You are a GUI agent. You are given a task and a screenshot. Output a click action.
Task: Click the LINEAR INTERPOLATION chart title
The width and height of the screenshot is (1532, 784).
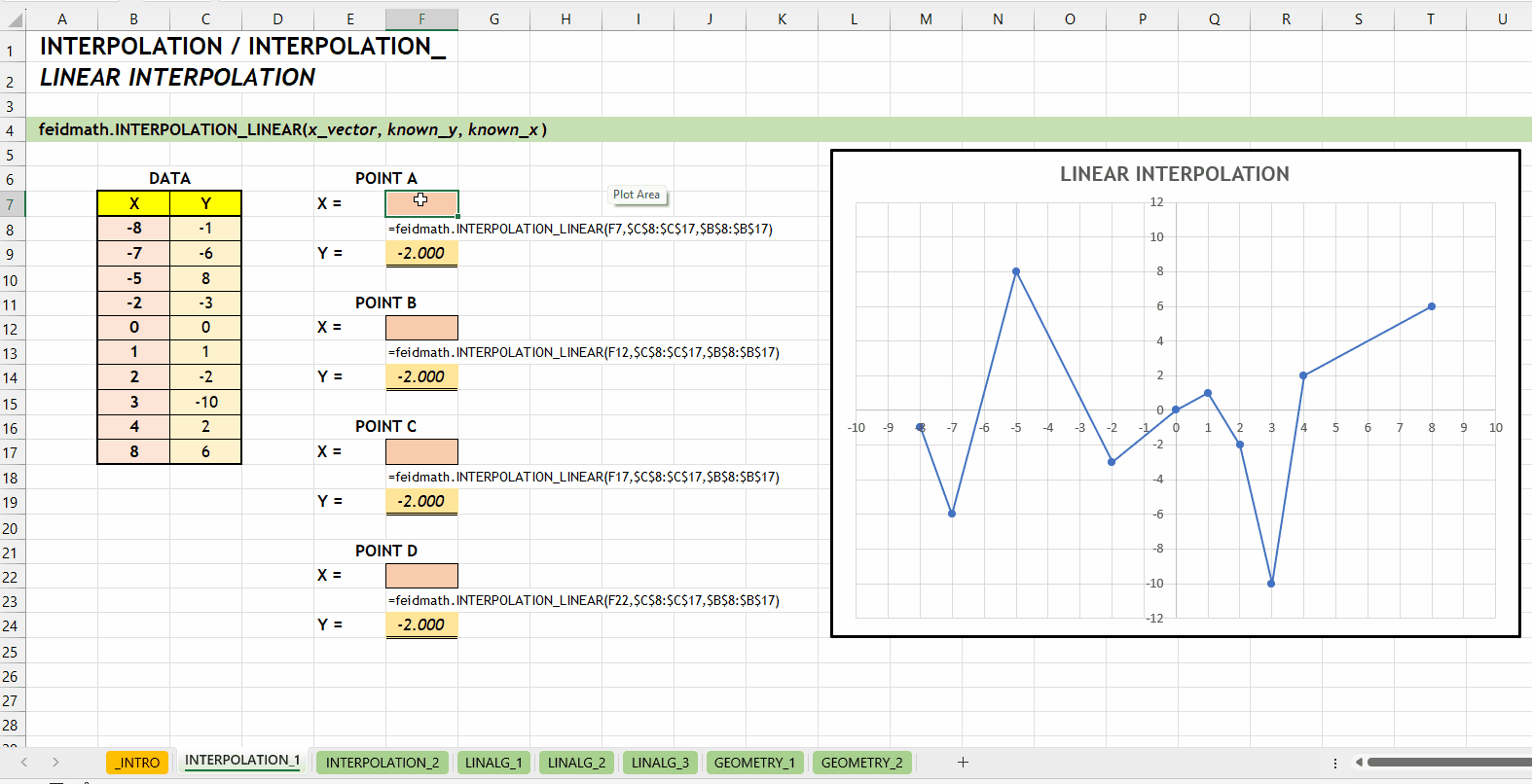coord(1175,174)
